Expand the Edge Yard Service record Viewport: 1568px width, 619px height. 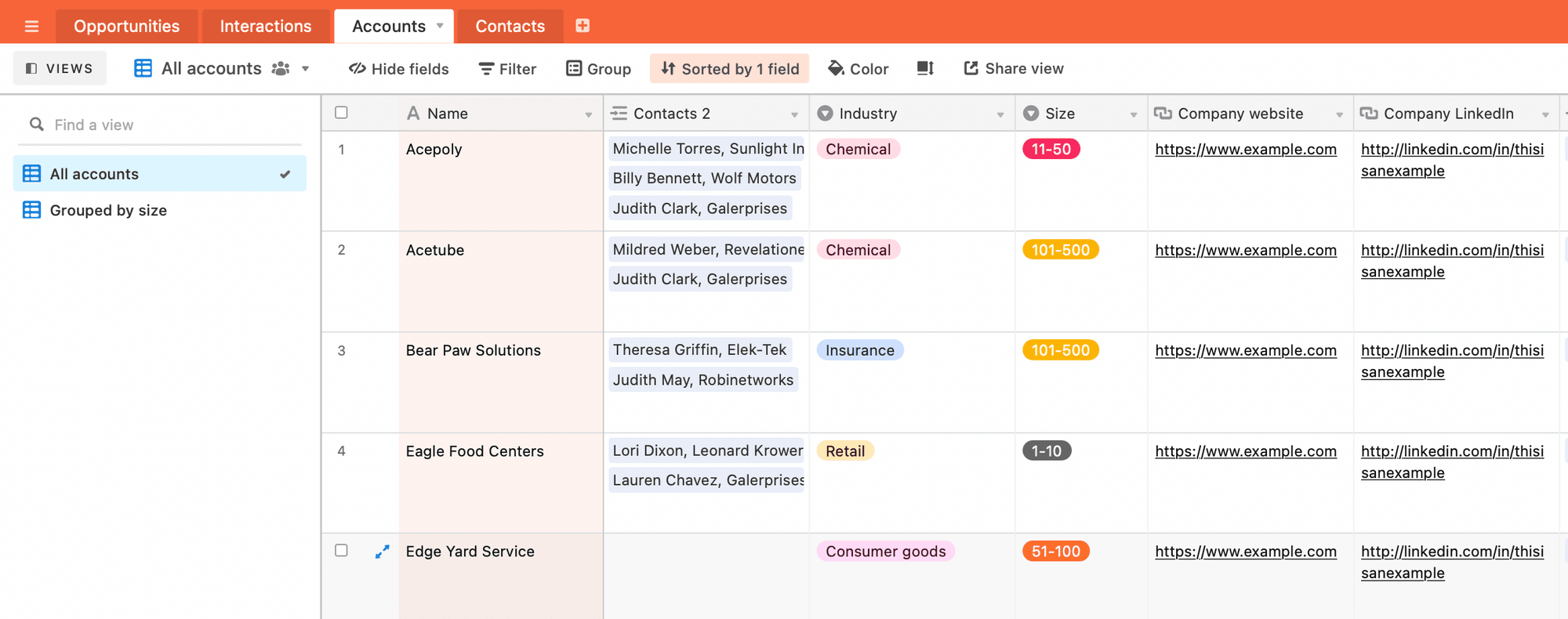[382, 552]
